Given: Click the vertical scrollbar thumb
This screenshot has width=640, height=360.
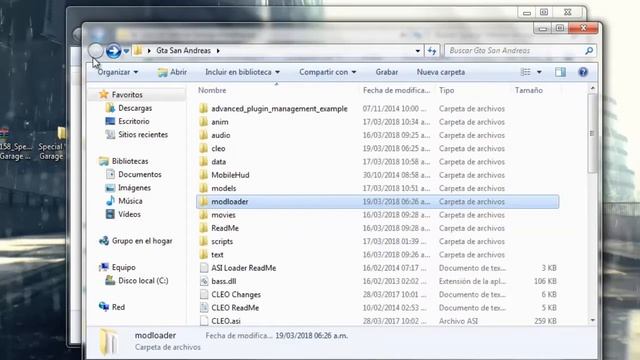Looking at the screenshot, I should pyautogui.click(x=592, y=133).
